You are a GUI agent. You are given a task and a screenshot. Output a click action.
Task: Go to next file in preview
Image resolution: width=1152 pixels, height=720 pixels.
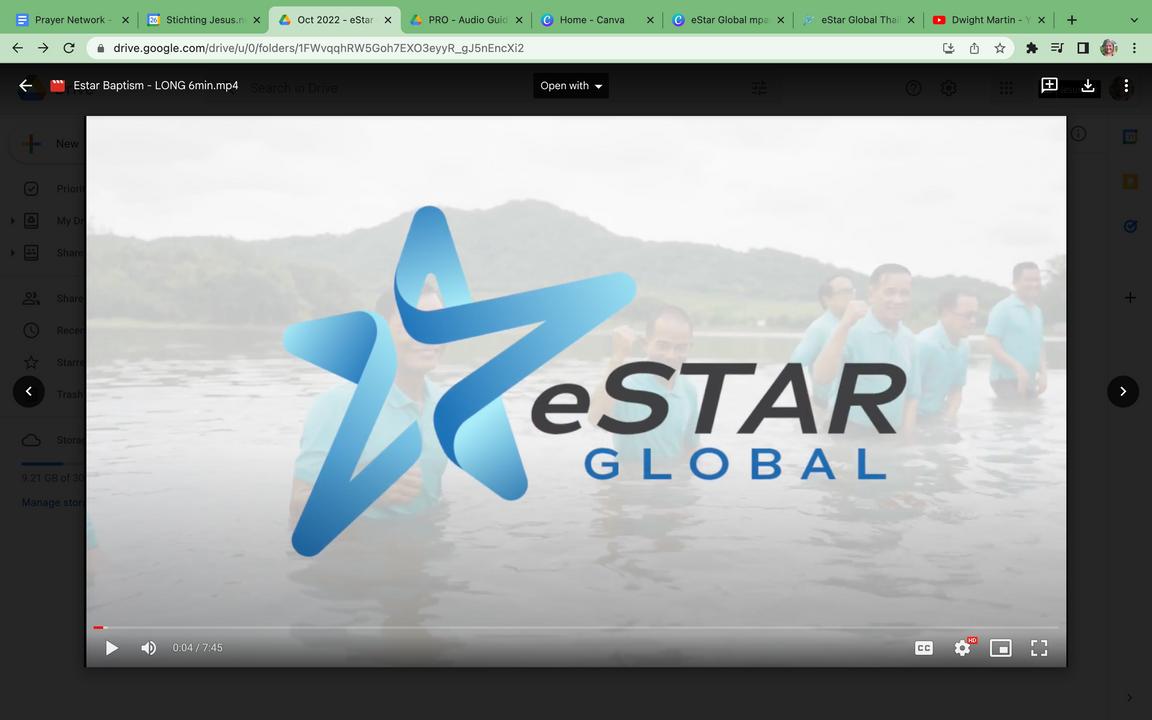point(1123,392)
